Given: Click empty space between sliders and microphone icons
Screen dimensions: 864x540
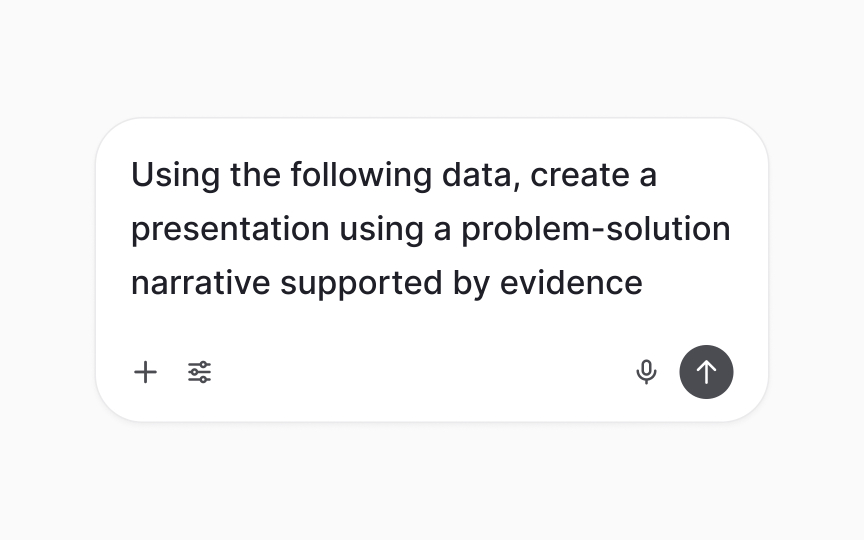Looking at the screenshot, I should [423, 372].
